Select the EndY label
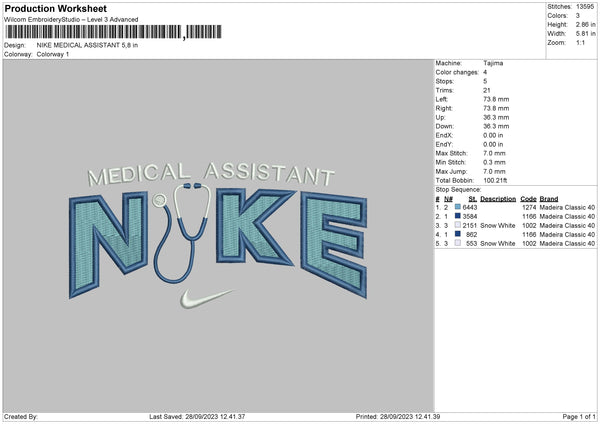The height and width of the screenshot is (424, 600). click(x=444, y=144)
